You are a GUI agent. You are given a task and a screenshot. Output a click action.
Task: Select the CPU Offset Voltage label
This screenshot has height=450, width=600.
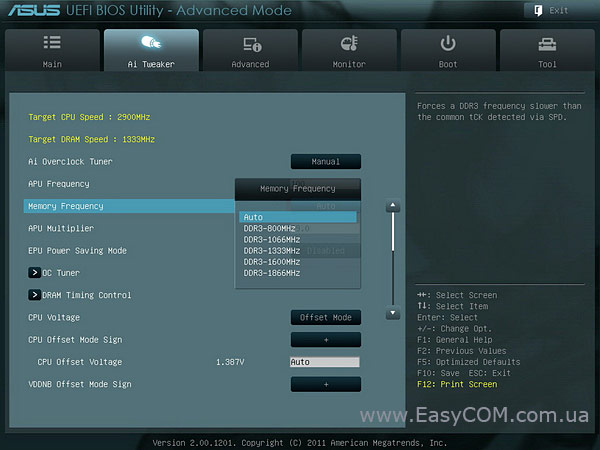coord(80,362)
